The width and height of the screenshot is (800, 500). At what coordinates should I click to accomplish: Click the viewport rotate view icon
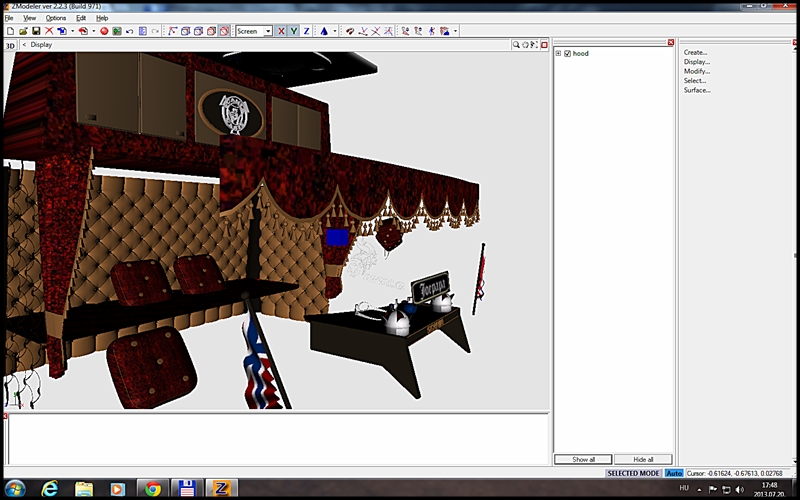point(526,45)
